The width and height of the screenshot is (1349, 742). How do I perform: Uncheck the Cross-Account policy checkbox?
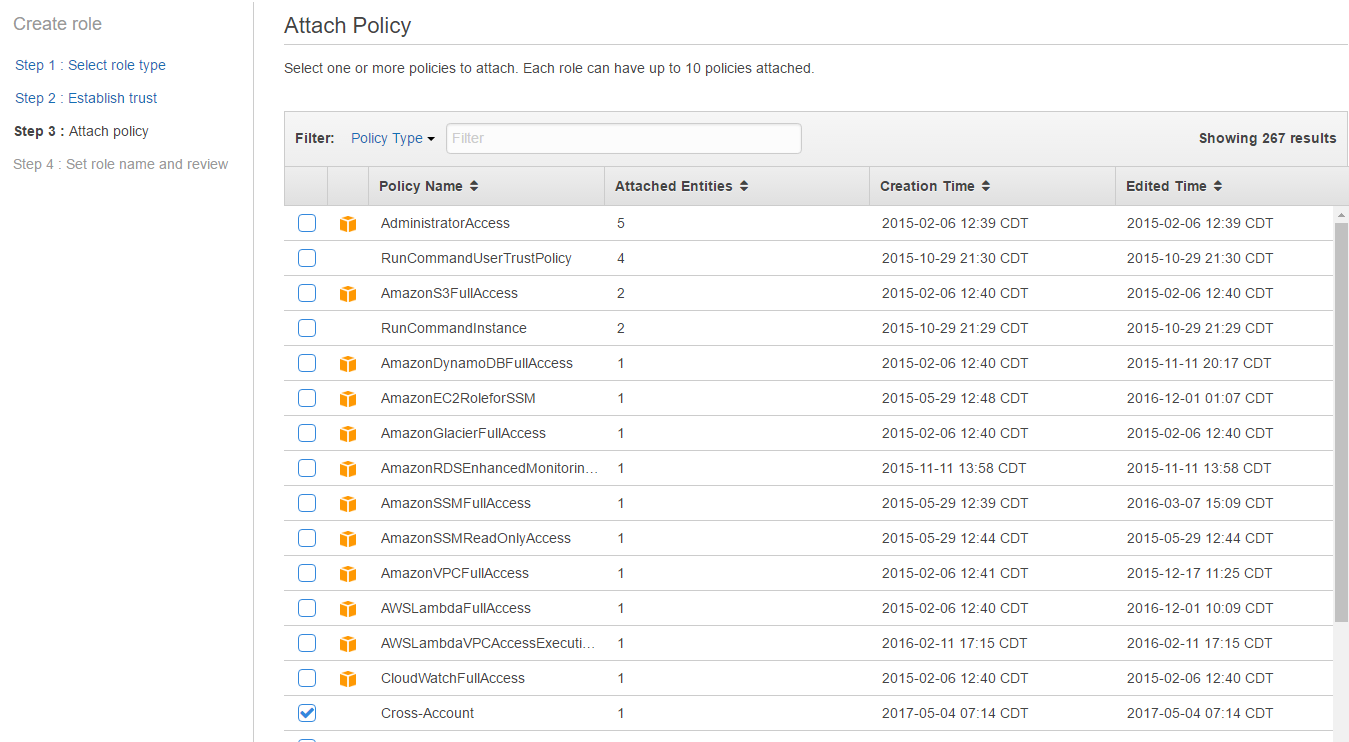pos(307,713)
